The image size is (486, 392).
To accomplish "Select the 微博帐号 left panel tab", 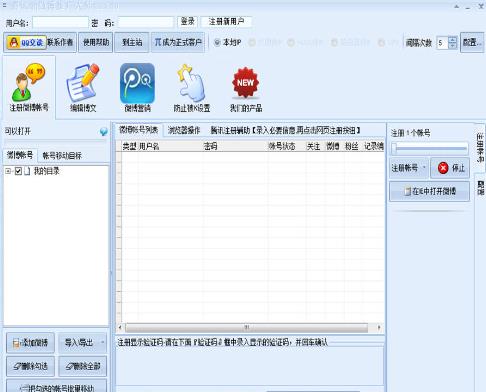I will 20,155.
